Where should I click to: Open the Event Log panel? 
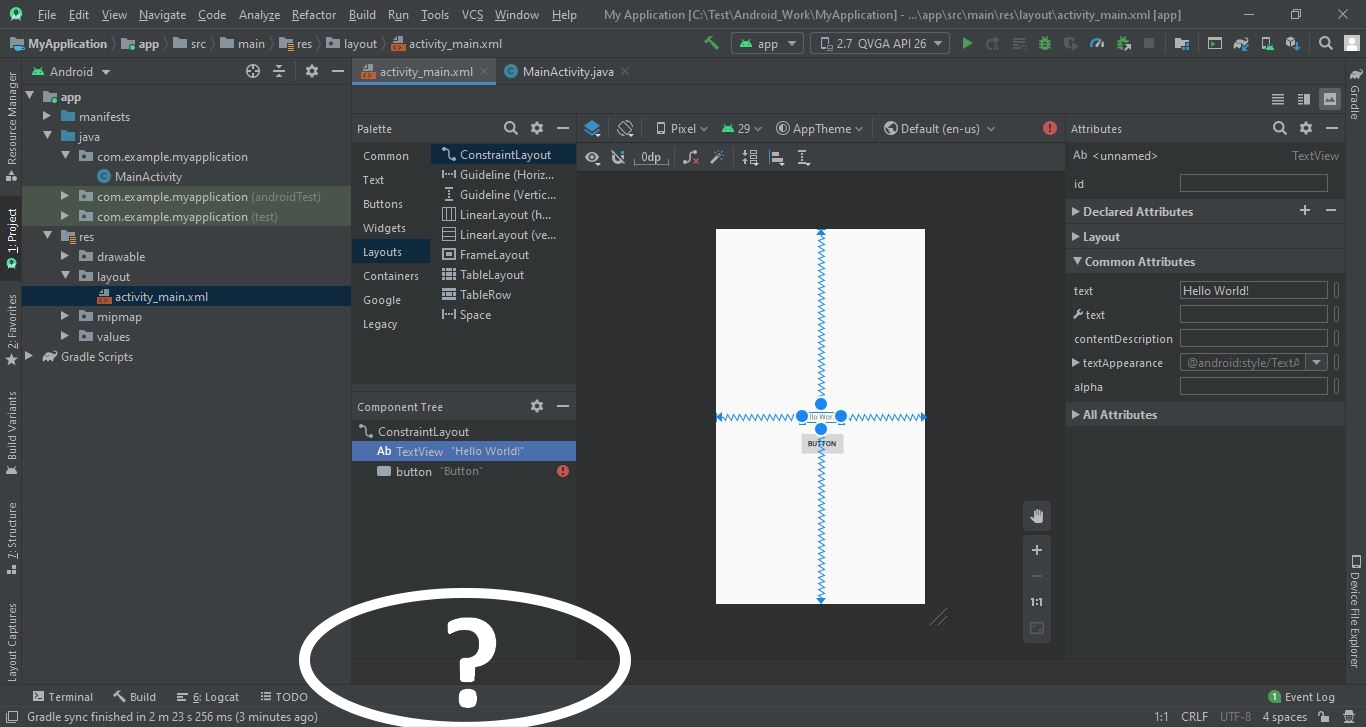[1301, 697]
